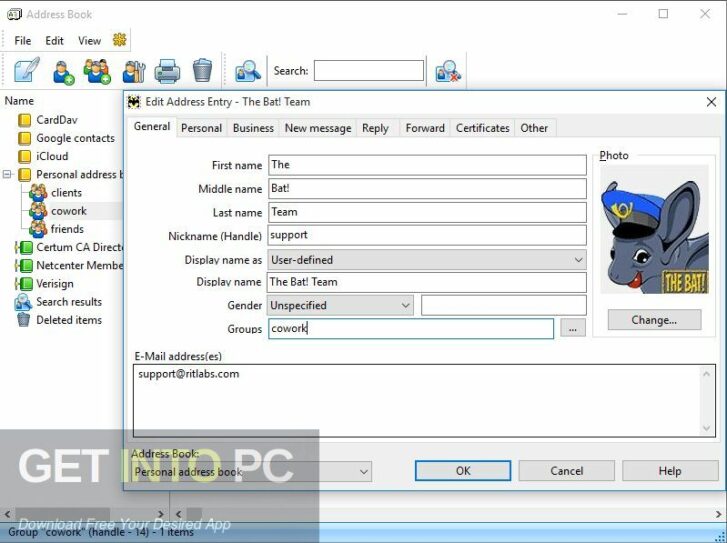Click the OK button

tap(463, 471)
